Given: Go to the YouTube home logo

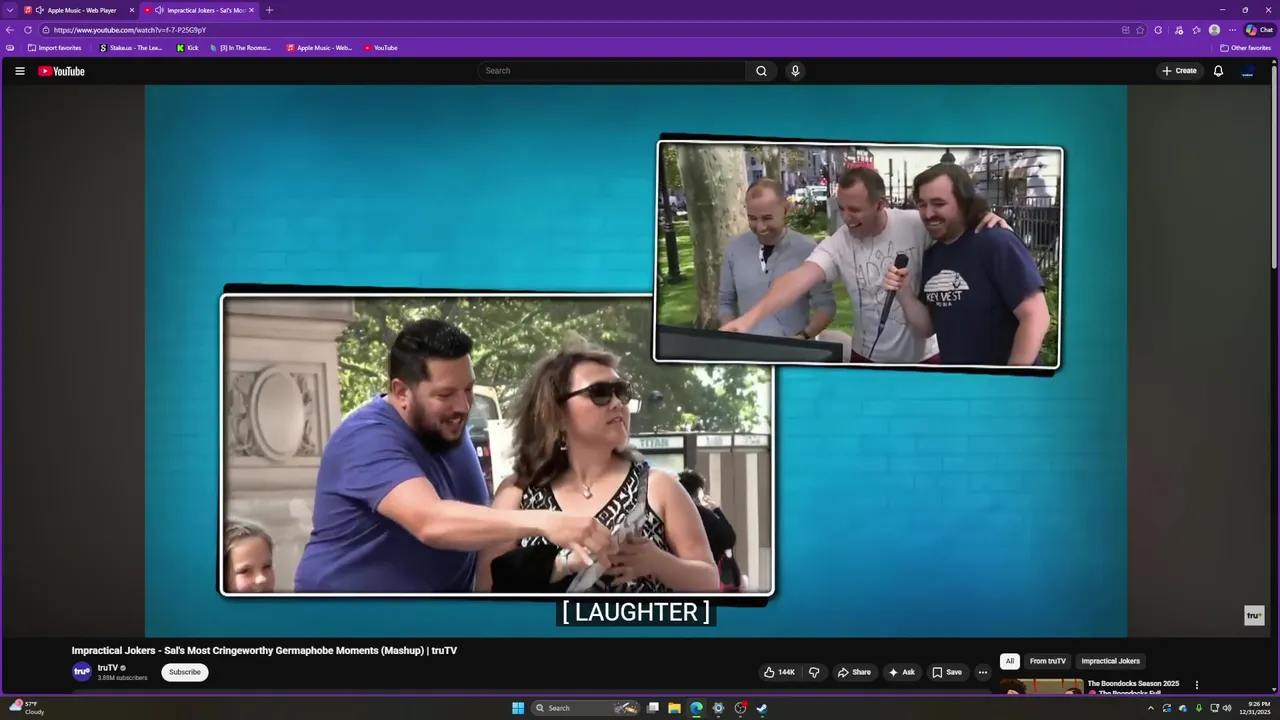Looking at the screenshot, I should click(61, 71).
